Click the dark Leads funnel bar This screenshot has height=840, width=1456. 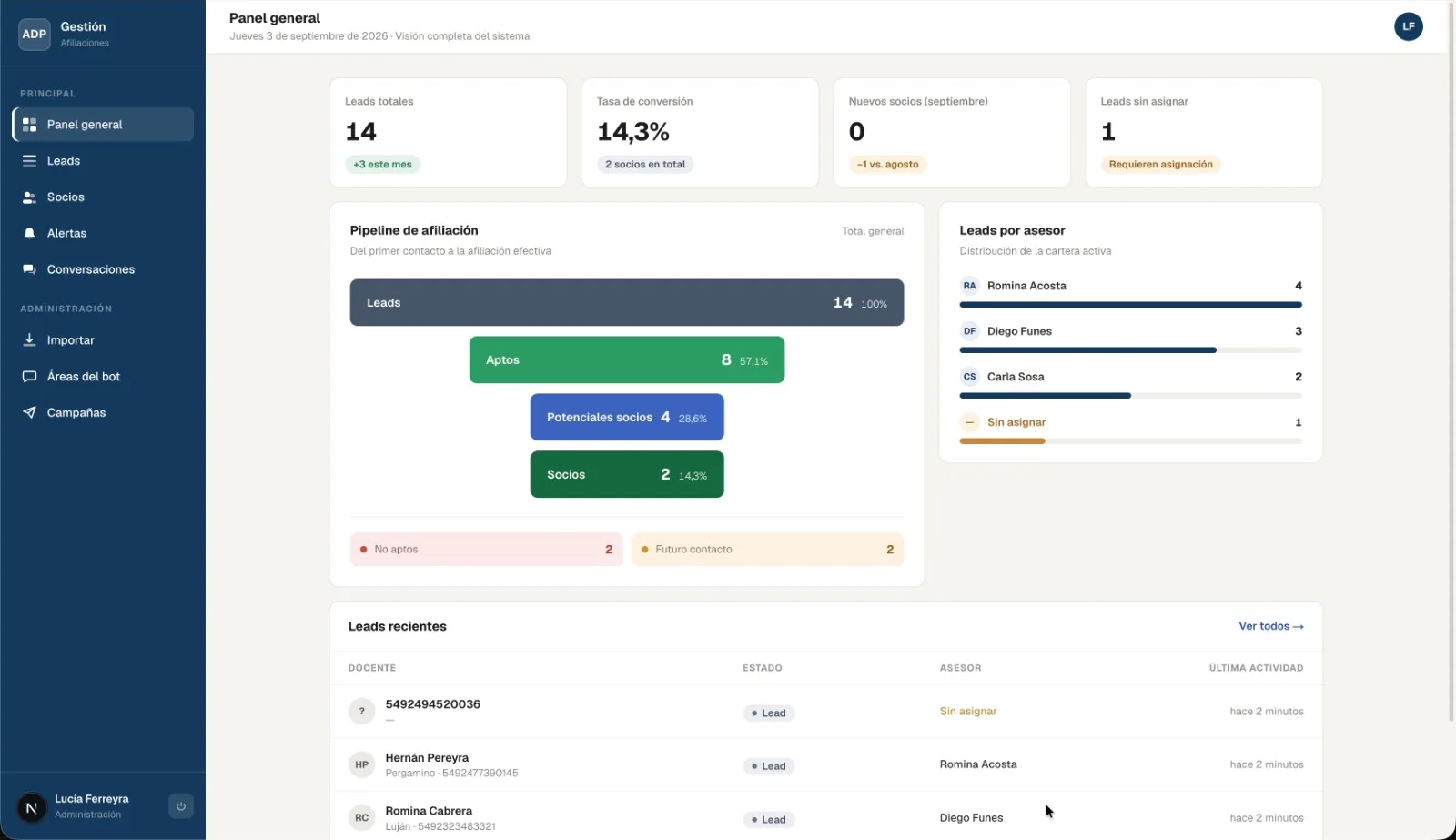coord(627,302)
